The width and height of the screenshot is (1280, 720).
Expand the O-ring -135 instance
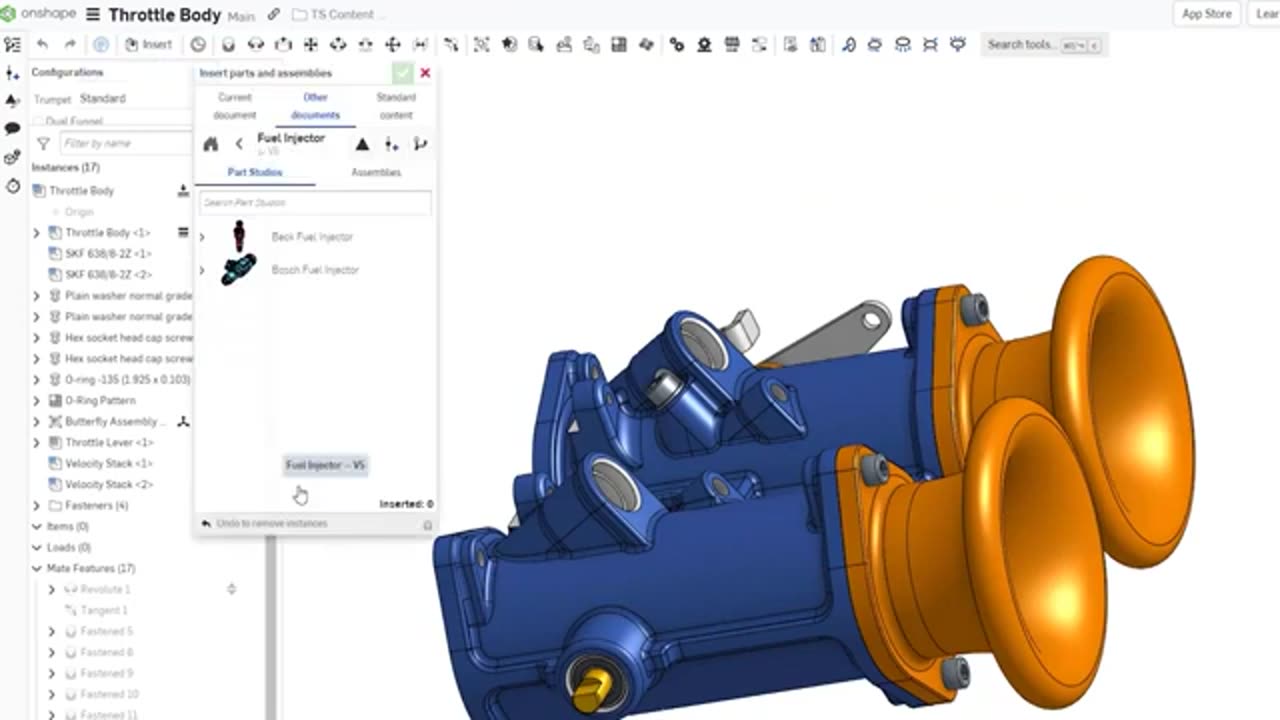[37, 380]
